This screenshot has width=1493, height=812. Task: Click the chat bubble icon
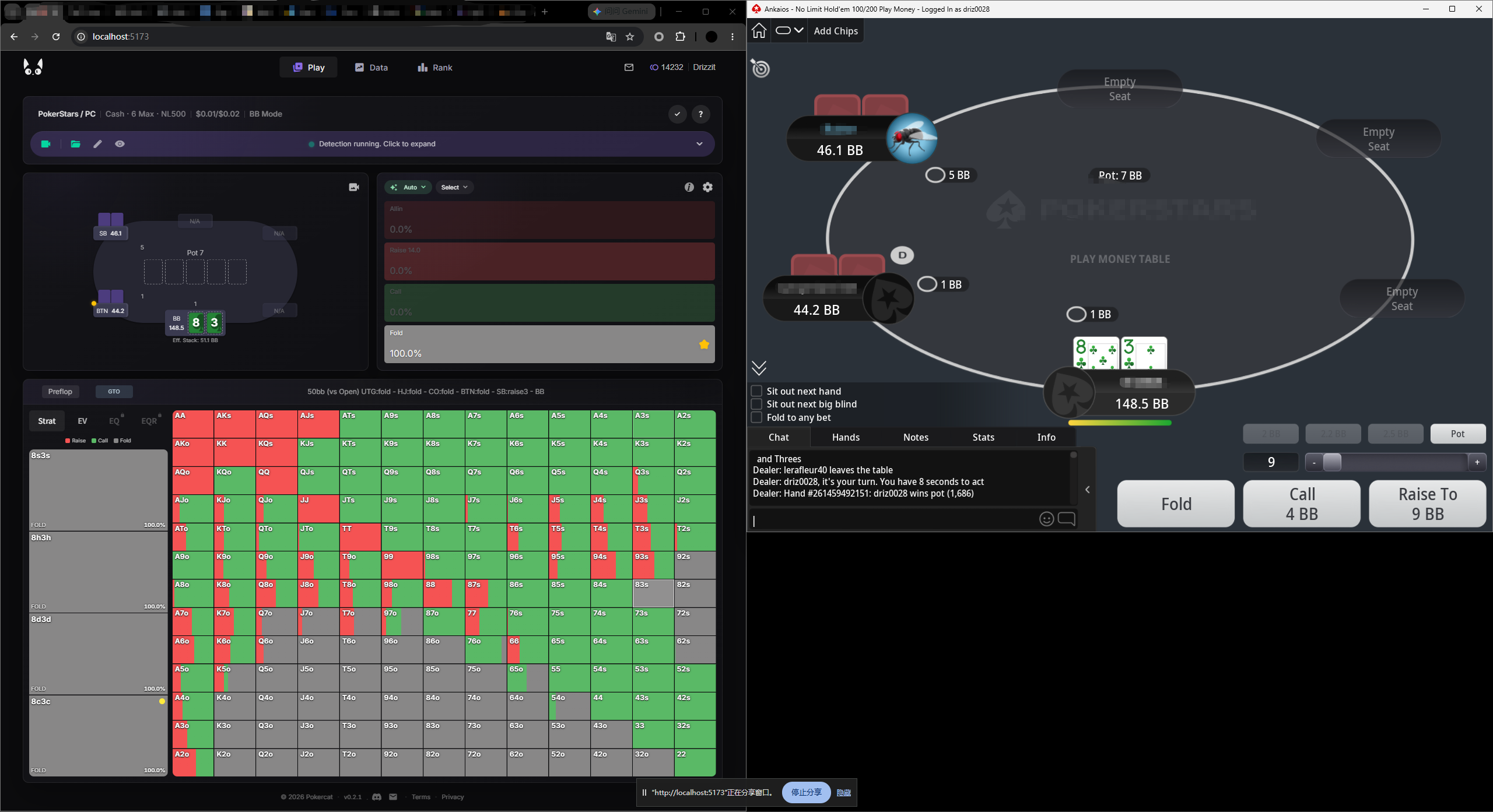1066,519
